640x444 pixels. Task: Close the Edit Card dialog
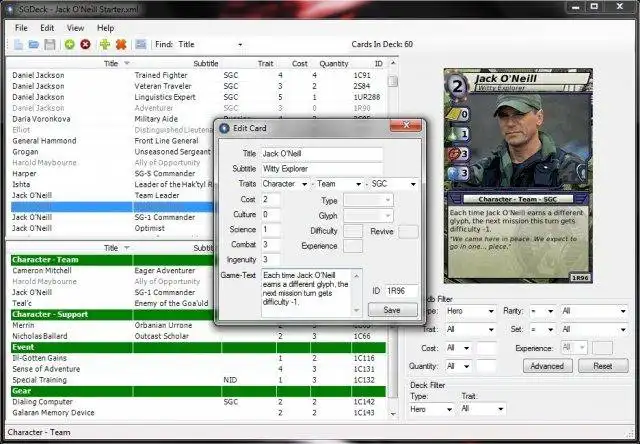pos(405,126)
